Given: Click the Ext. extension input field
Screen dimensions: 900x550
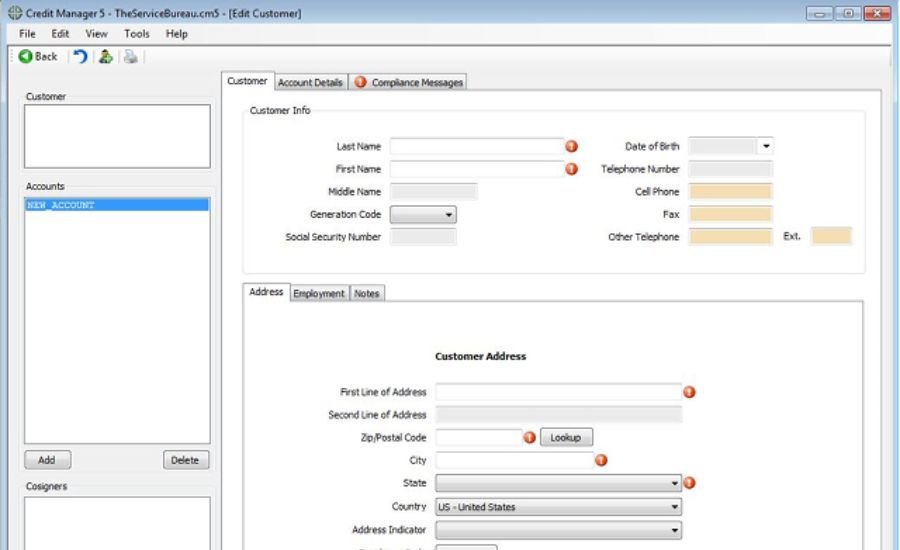Looking at the screenshot, I should click(x=831, y=236).
